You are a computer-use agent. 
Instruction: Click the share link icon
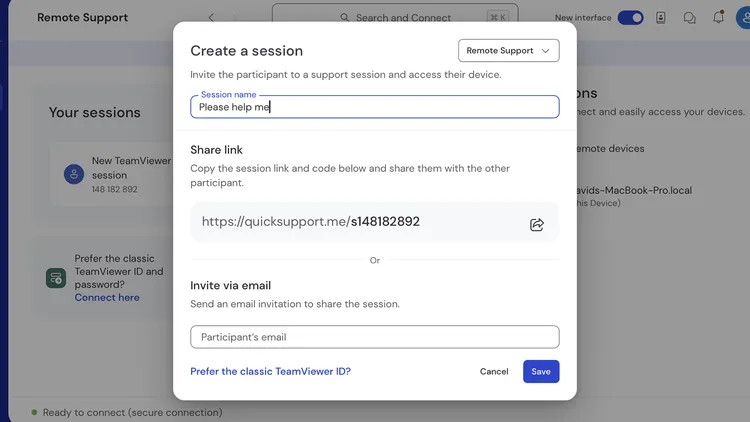coord(537,224)
